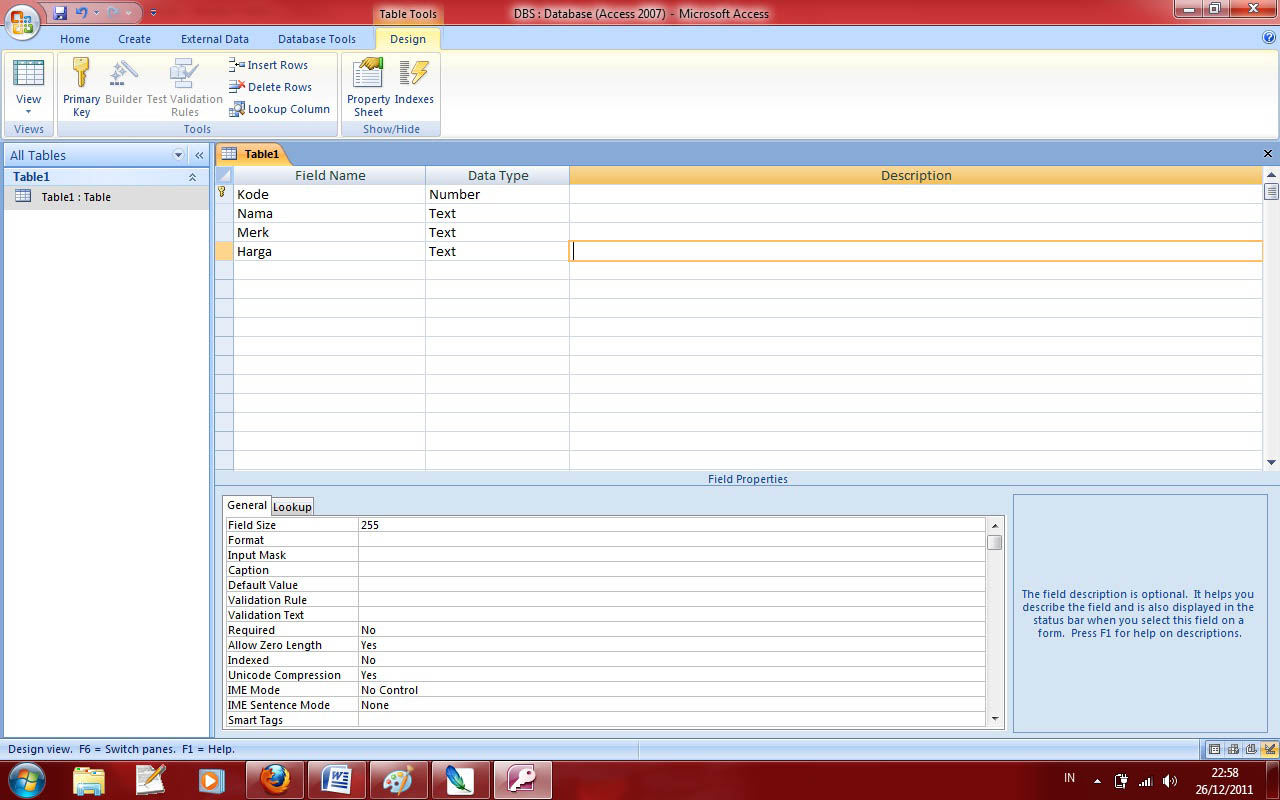
Task: Click Field Properties scroll down arrow
Action: 995,718
